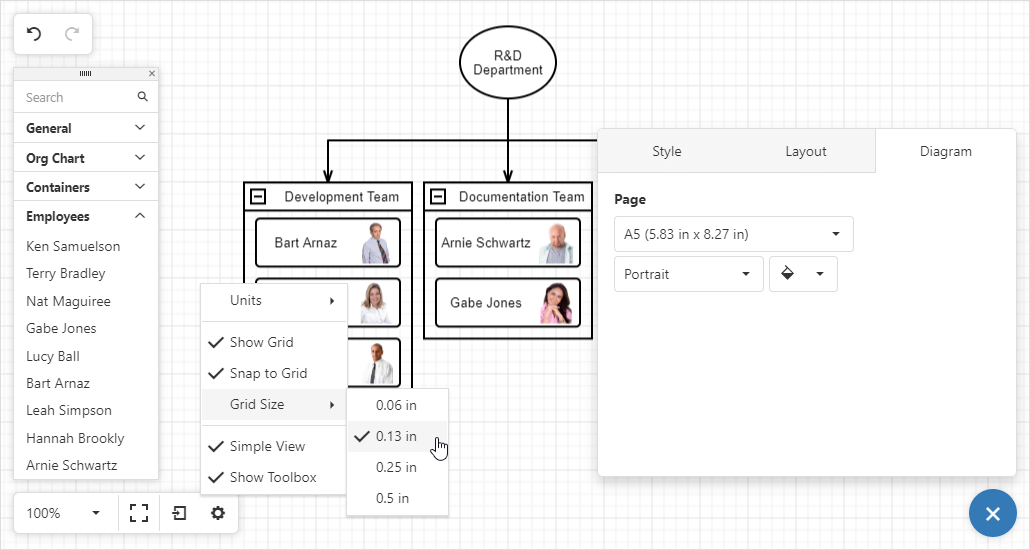
Task: Switch to the Layout tab
Action: click(x=805, y=151)
